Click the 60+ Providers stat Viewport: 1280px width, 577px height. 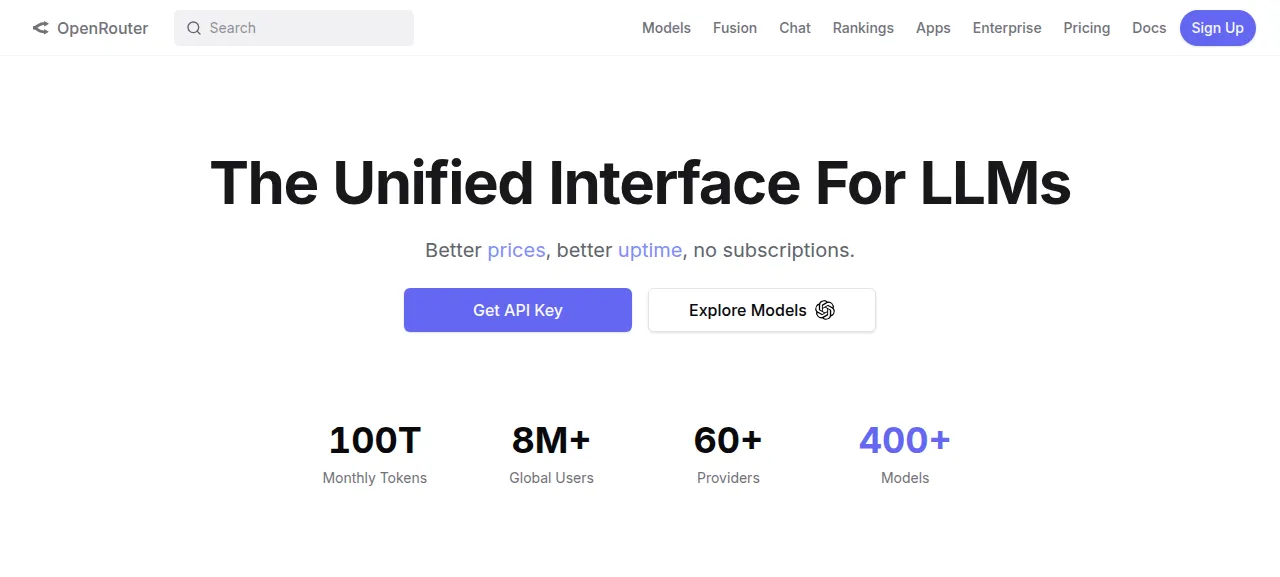coord(728,454)
